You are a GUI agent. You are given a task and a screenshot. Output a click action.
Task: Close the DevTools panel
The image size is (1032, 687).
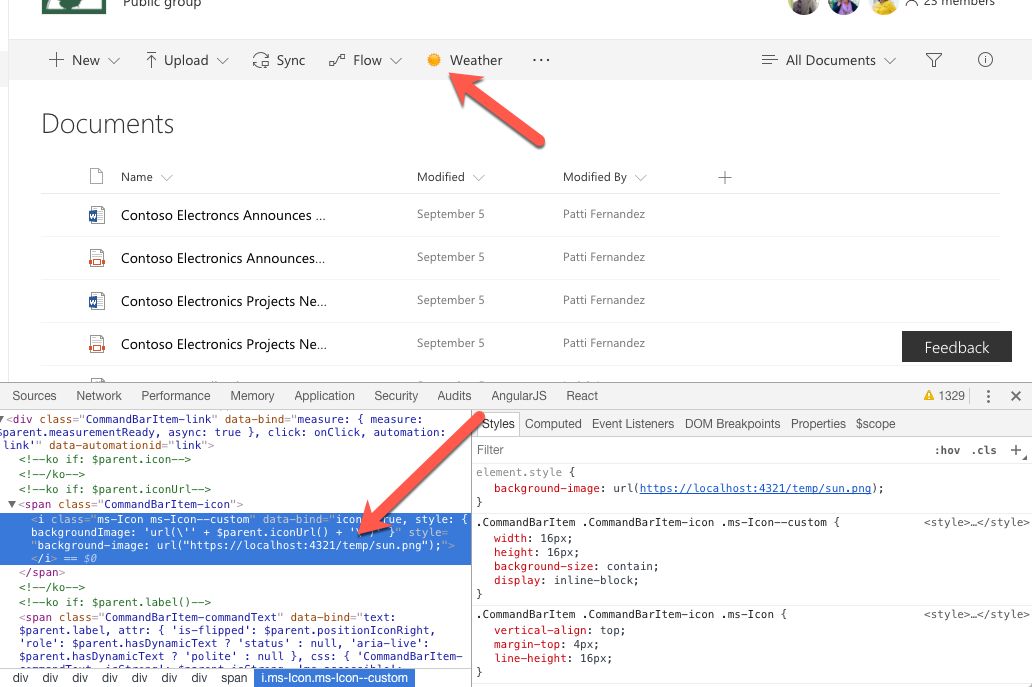click(1016, 395)
